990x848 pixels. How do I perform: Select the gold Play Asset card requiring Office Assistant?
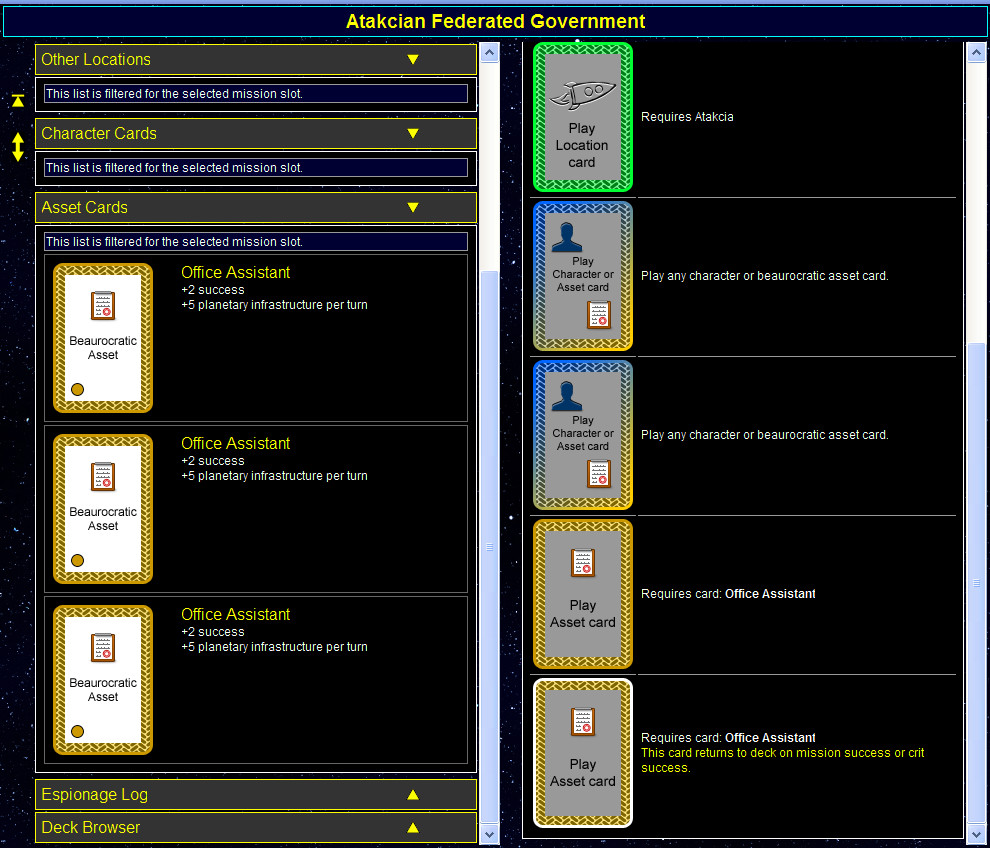(x=582, y=593)
